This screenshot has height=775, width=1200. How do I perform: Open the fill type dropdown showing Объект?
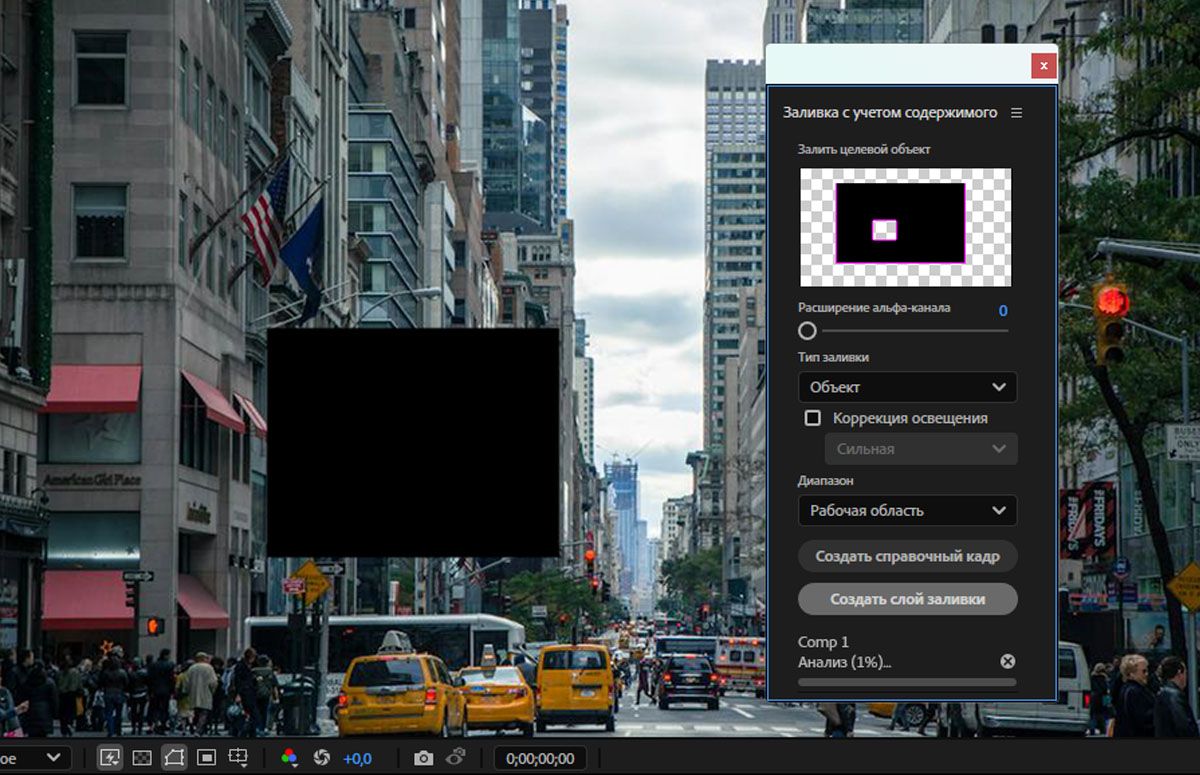tap(908, 387)
